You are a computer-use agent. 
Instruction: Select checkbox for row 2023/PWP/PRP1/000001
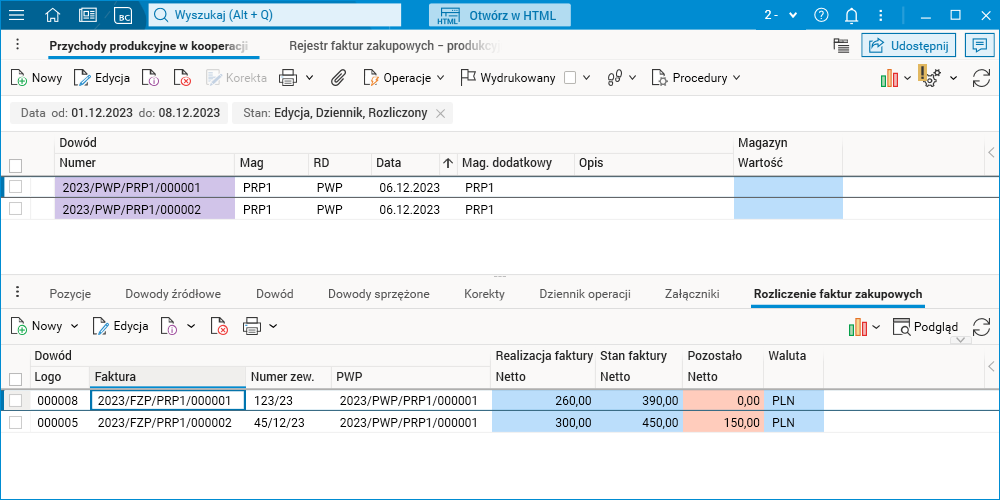15,187
